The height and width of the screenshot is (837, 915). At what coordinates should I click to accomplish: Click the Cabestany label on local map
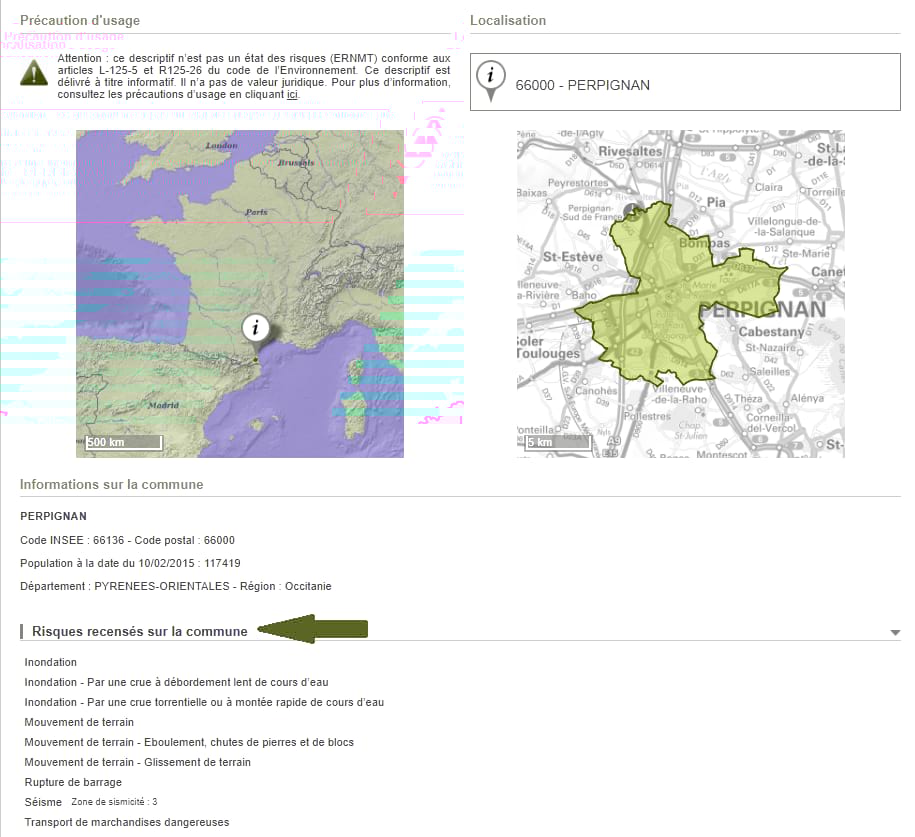771,332
